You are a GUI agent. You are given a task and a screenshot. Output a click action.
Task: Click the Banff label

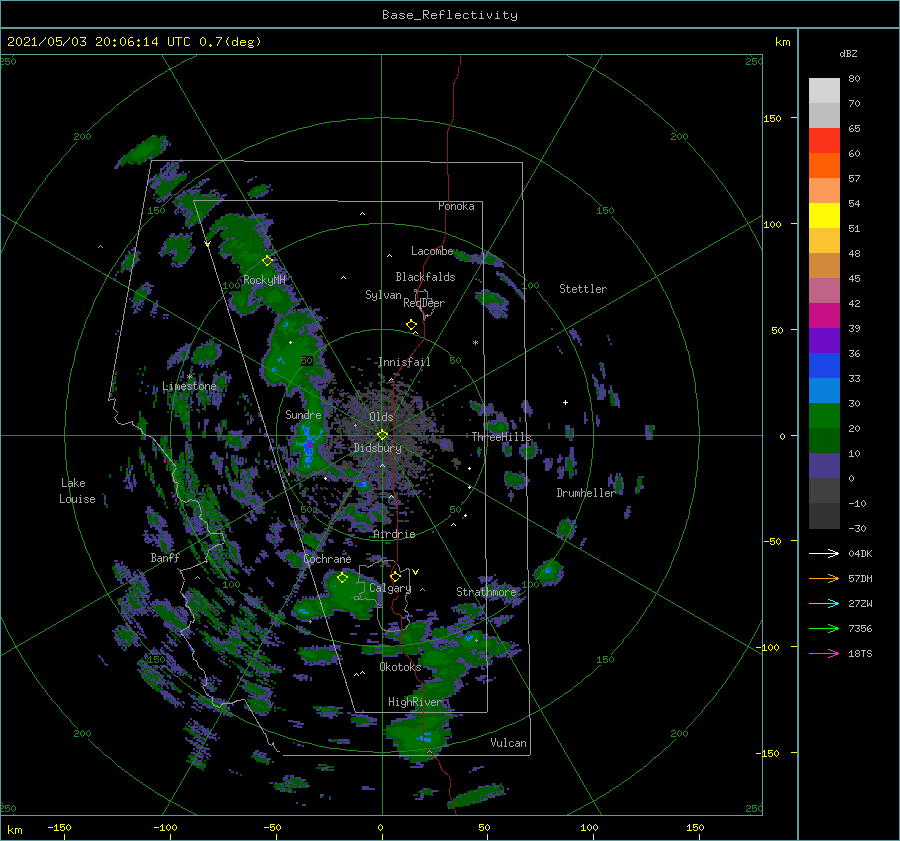click(x=165, y=557)
